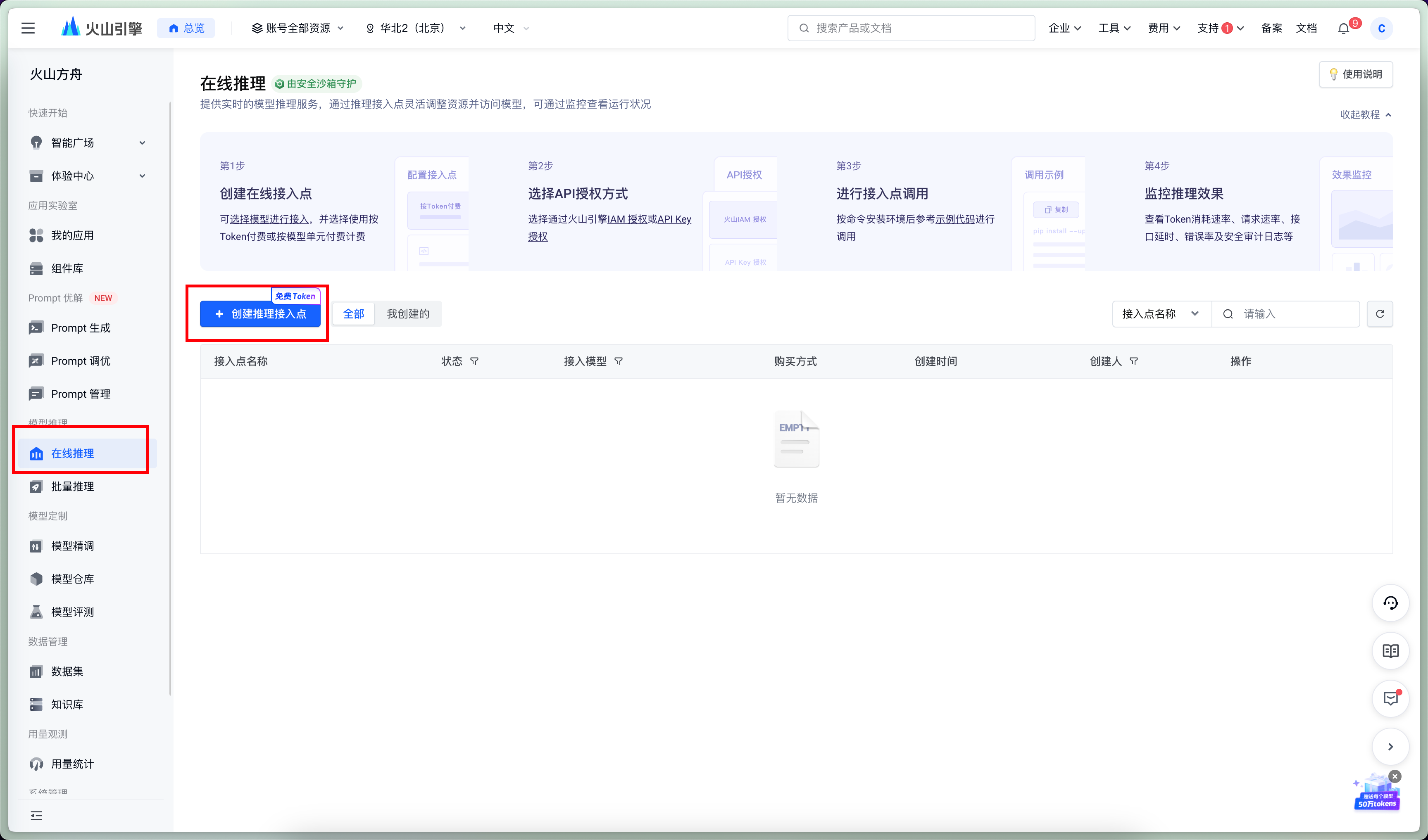Open the customer service headset icon
Screen dimensions: 1428x840
pyautogui.click(x=1390, y=603)
